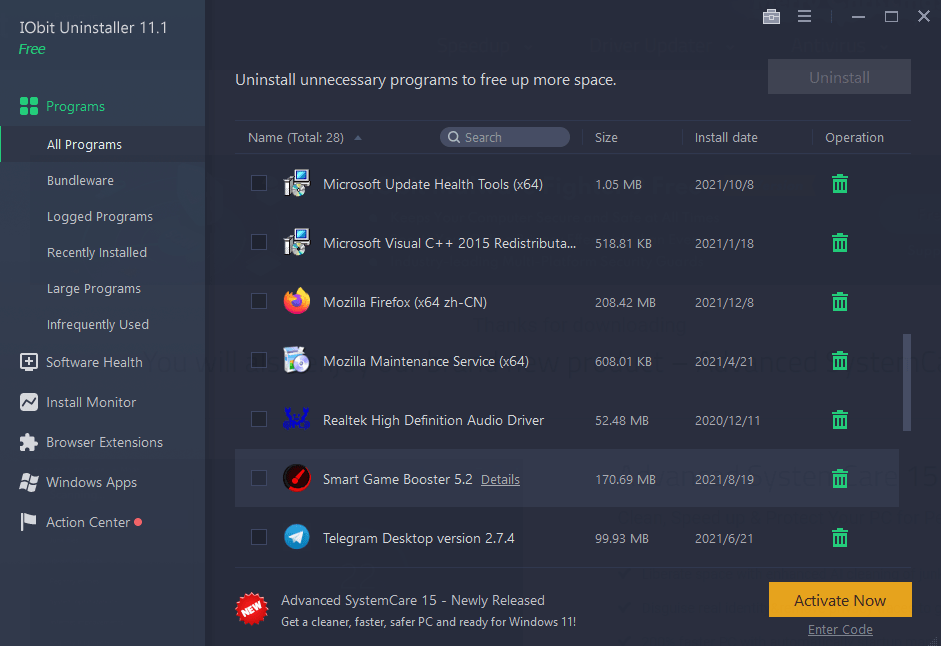Click the Mozilla Firefox program icon
Image resolution: width=941 pixels, height=646 pixels.
296,301
